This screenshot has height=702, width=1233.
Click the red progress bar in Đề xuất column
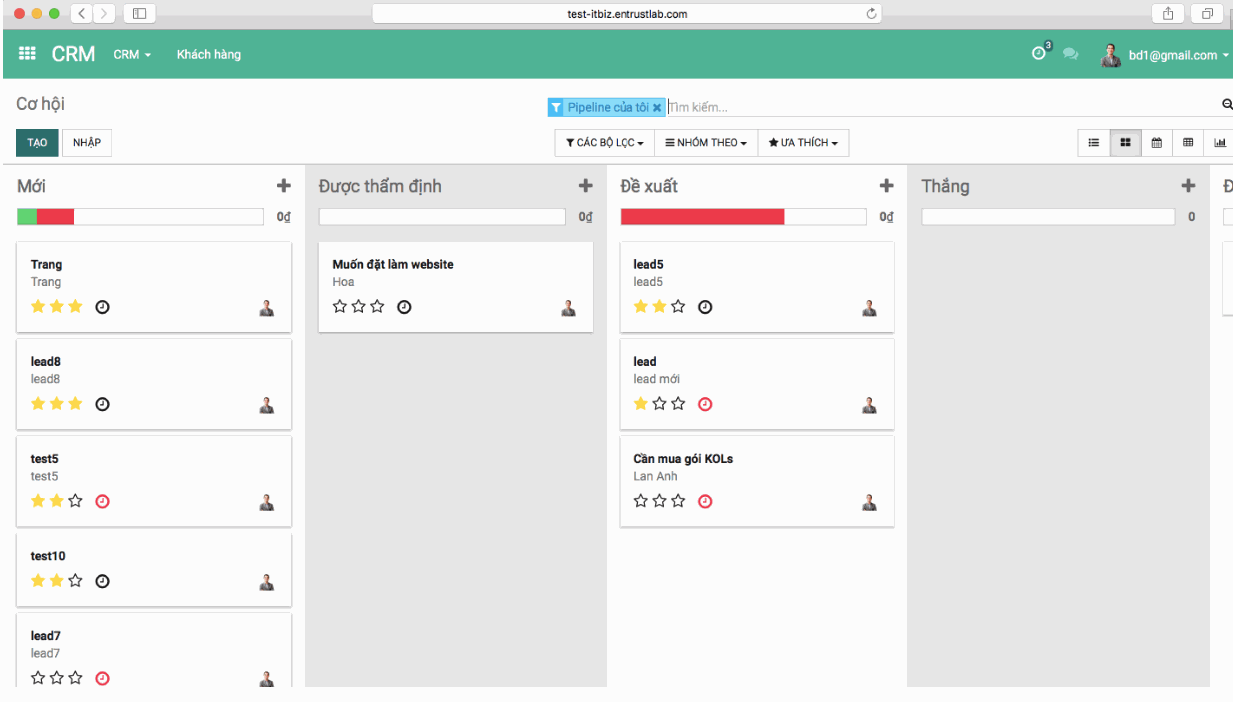[702, 217]
